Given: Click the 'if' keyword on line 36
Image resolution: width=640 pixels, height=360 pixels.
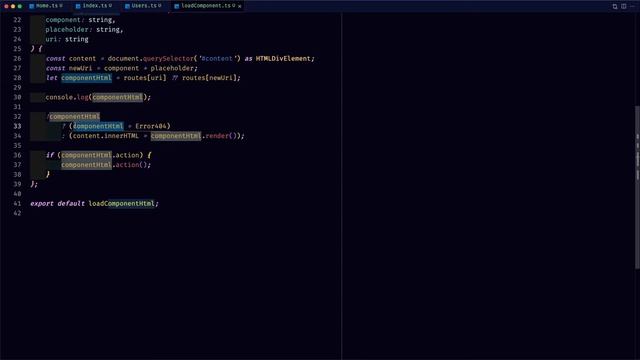Looking at the screenshot, I should [x=50, y=155].
